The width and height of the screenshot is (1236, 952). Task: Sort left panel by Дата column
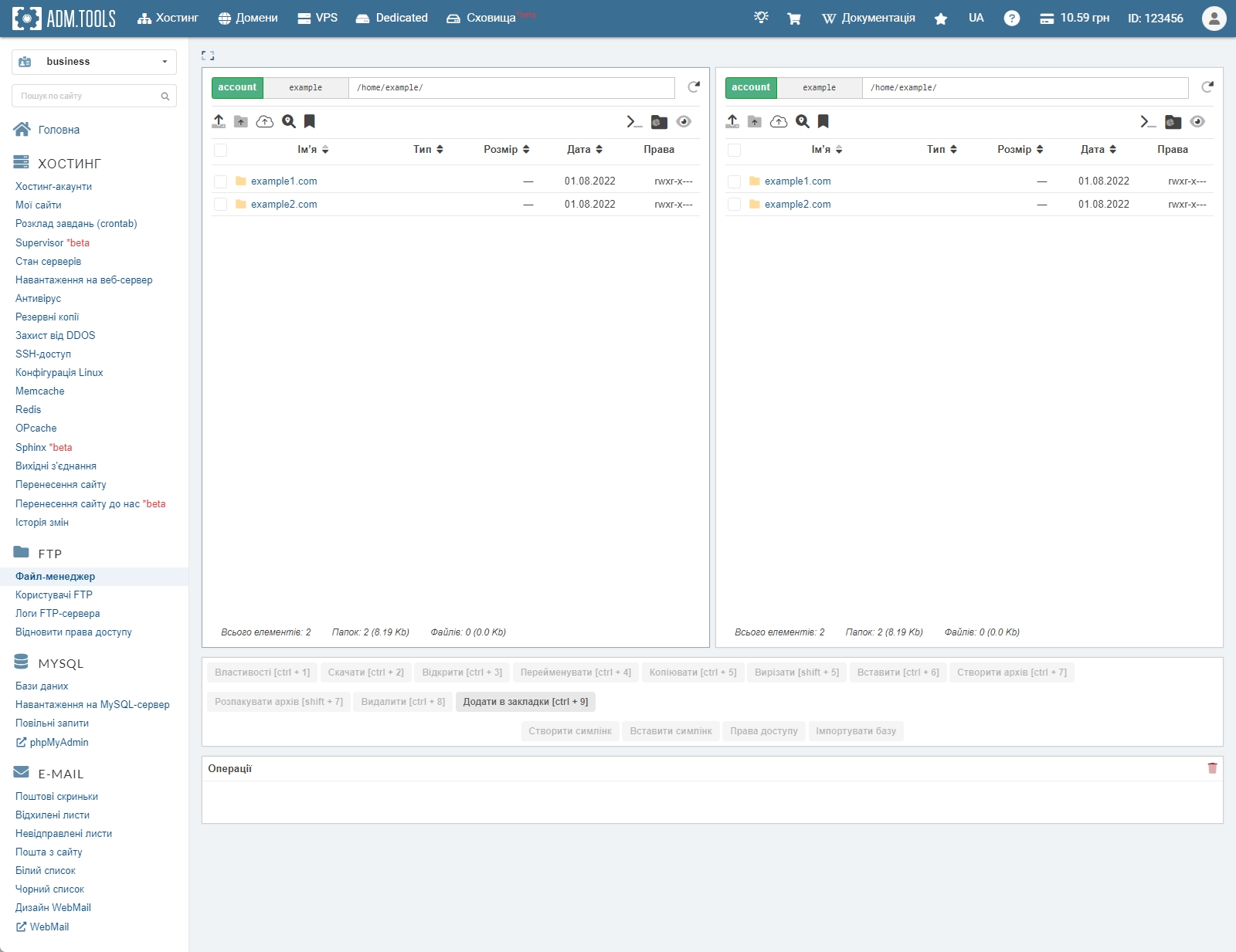[584, 150]
